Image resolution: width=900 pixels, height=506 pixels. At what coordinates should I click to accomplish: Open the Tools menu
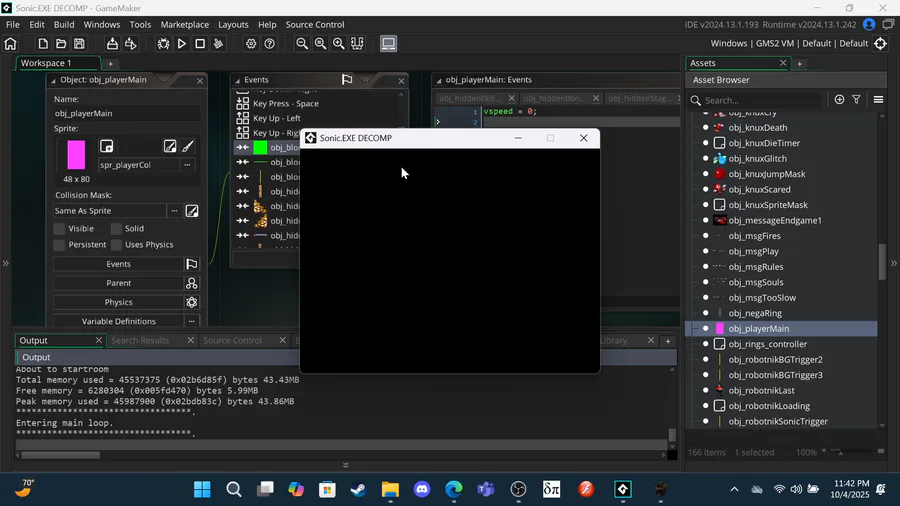[x=140, y=25]
